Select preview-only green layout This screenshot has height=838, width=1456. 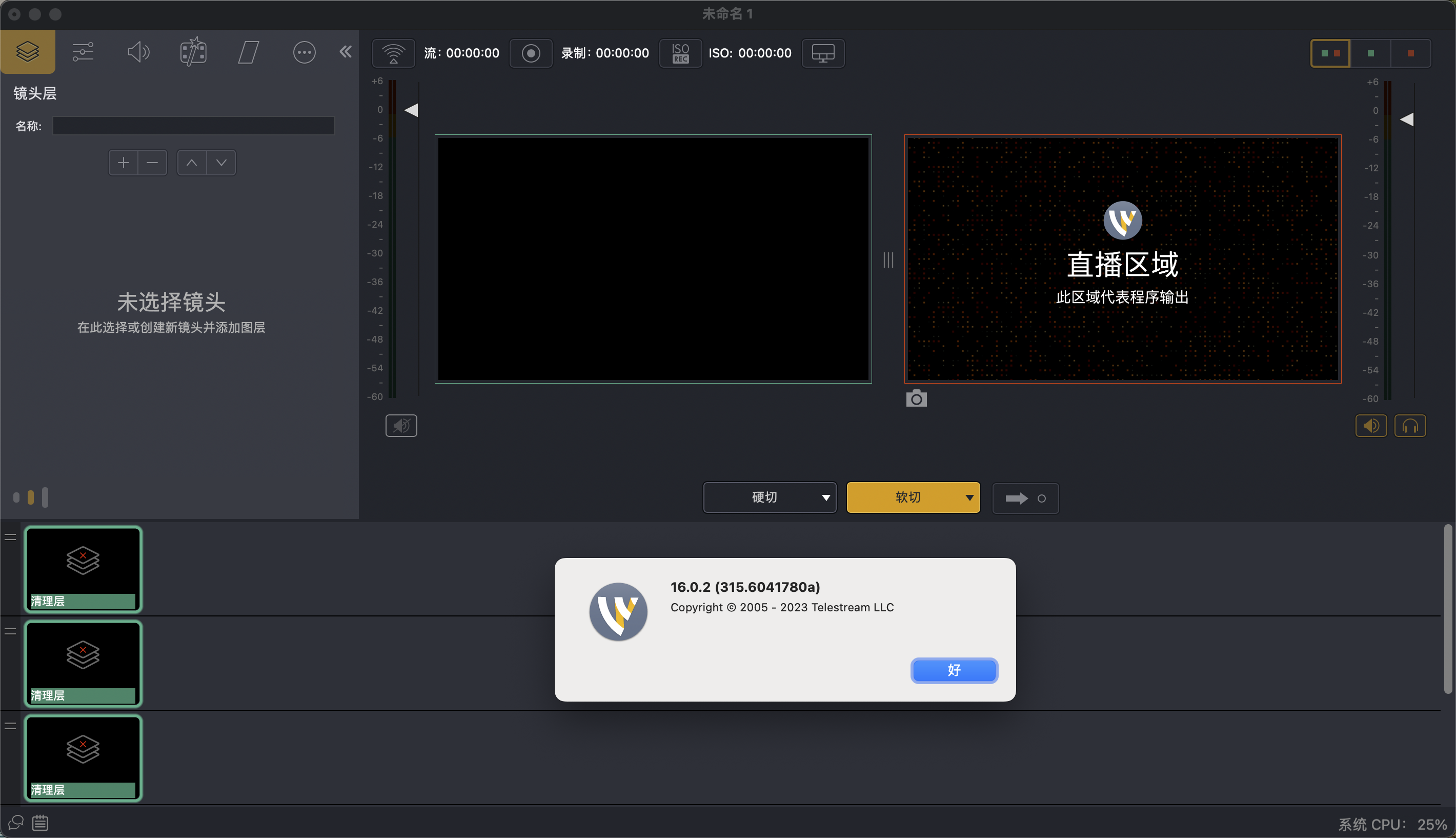tap(1370, 53)
